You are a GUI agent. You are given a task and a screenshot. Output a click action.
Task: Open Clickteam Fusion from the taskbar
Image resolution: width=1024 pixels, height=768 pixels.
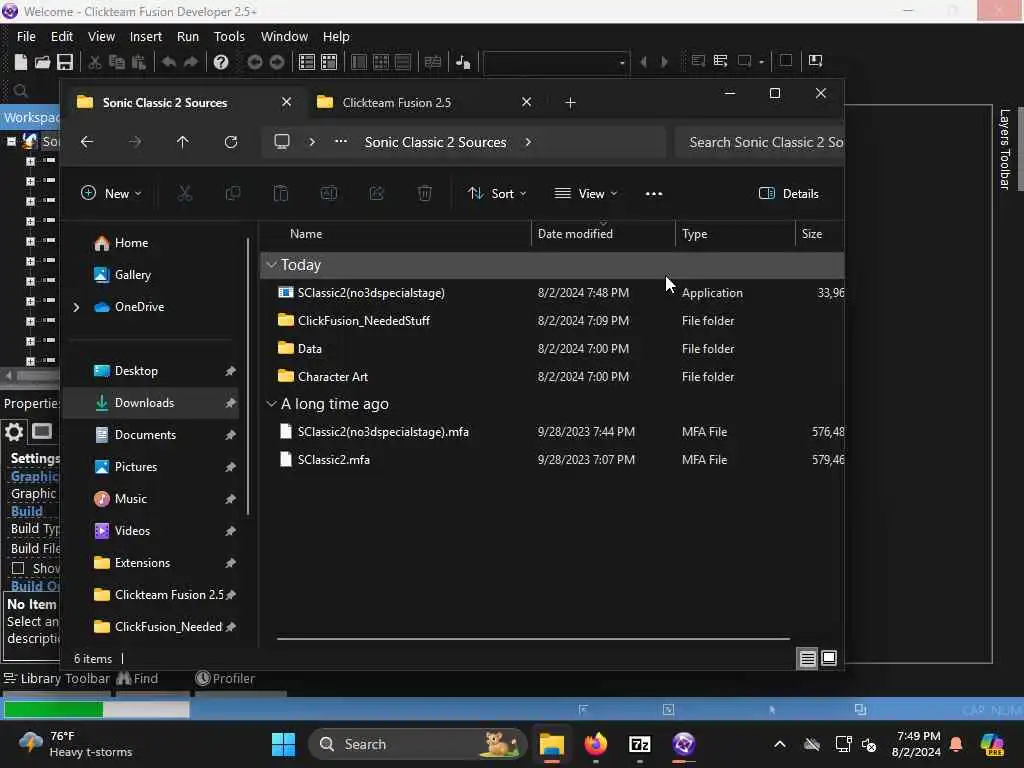(684, 744)
